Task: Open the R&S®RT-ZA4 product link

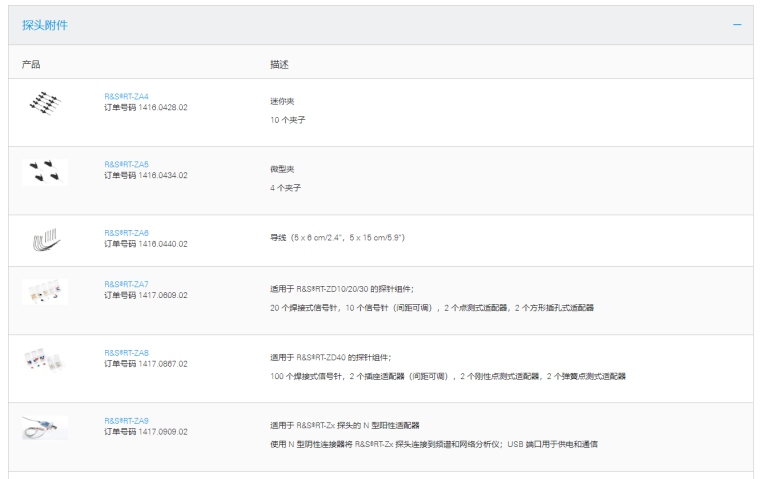Action: pos(126,96)
